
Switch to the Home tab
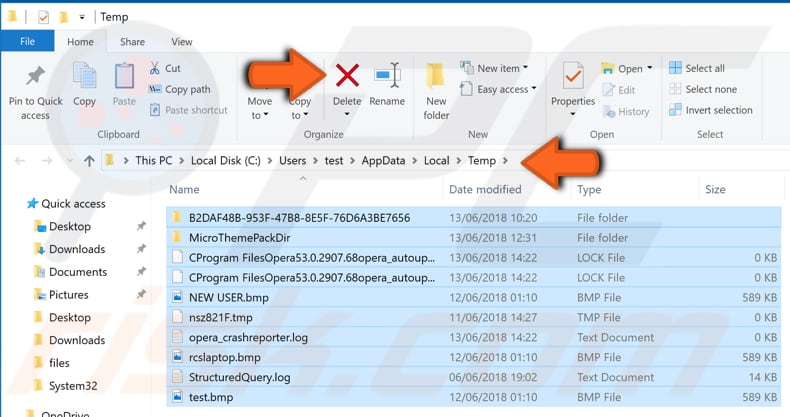pos(80,41)
